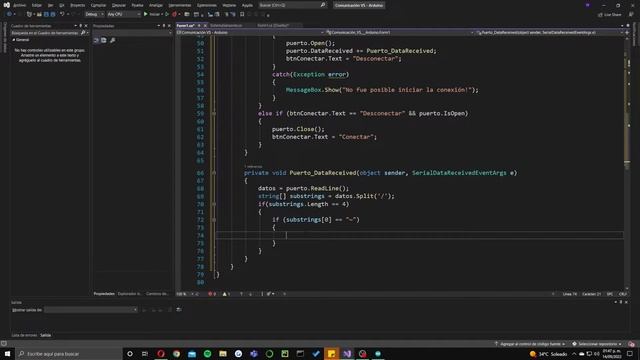Click the Live Share button
The height and width of the screenshot is (360, 640).
(x=610, y=15)
